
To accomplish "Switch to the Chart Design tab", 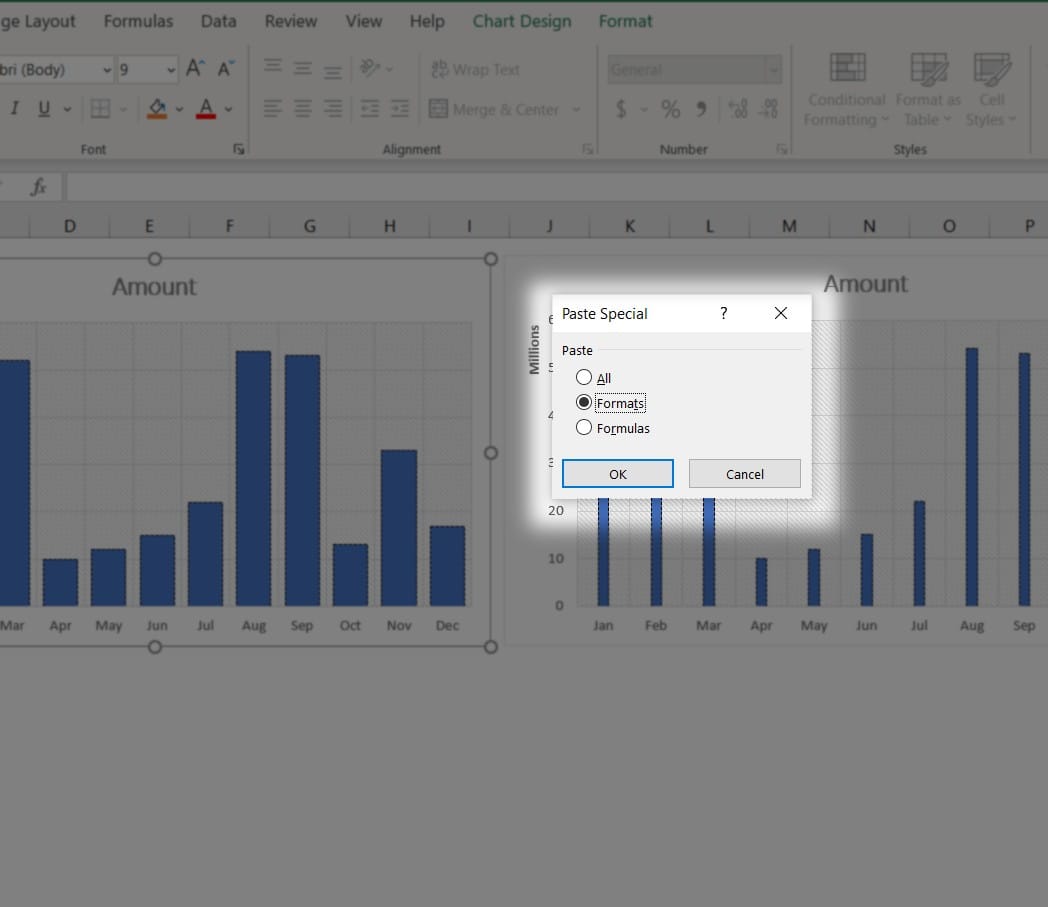I will pos(522,21).
